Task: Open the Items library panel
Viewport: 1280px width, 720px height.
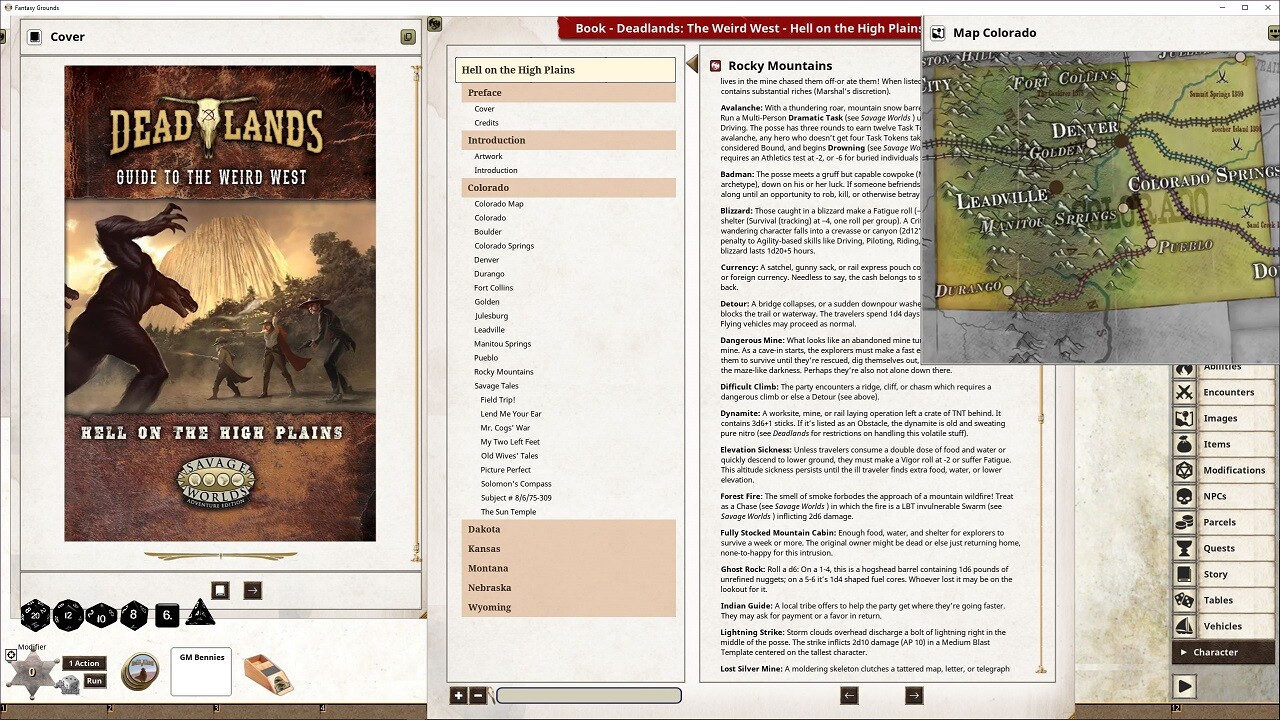Action: click(1222, 443)
